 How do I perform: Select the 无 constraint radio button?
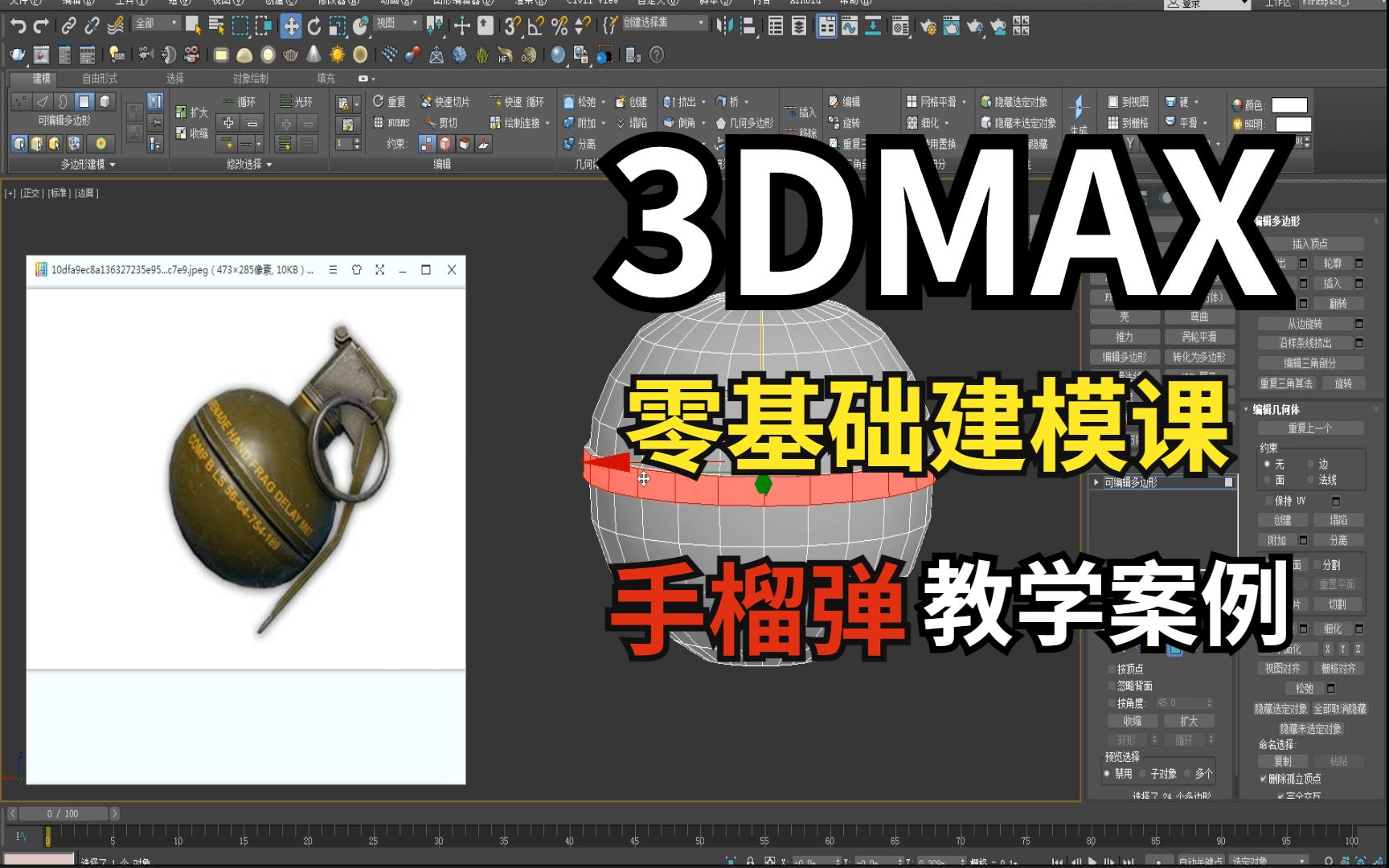click(1268, 464)
